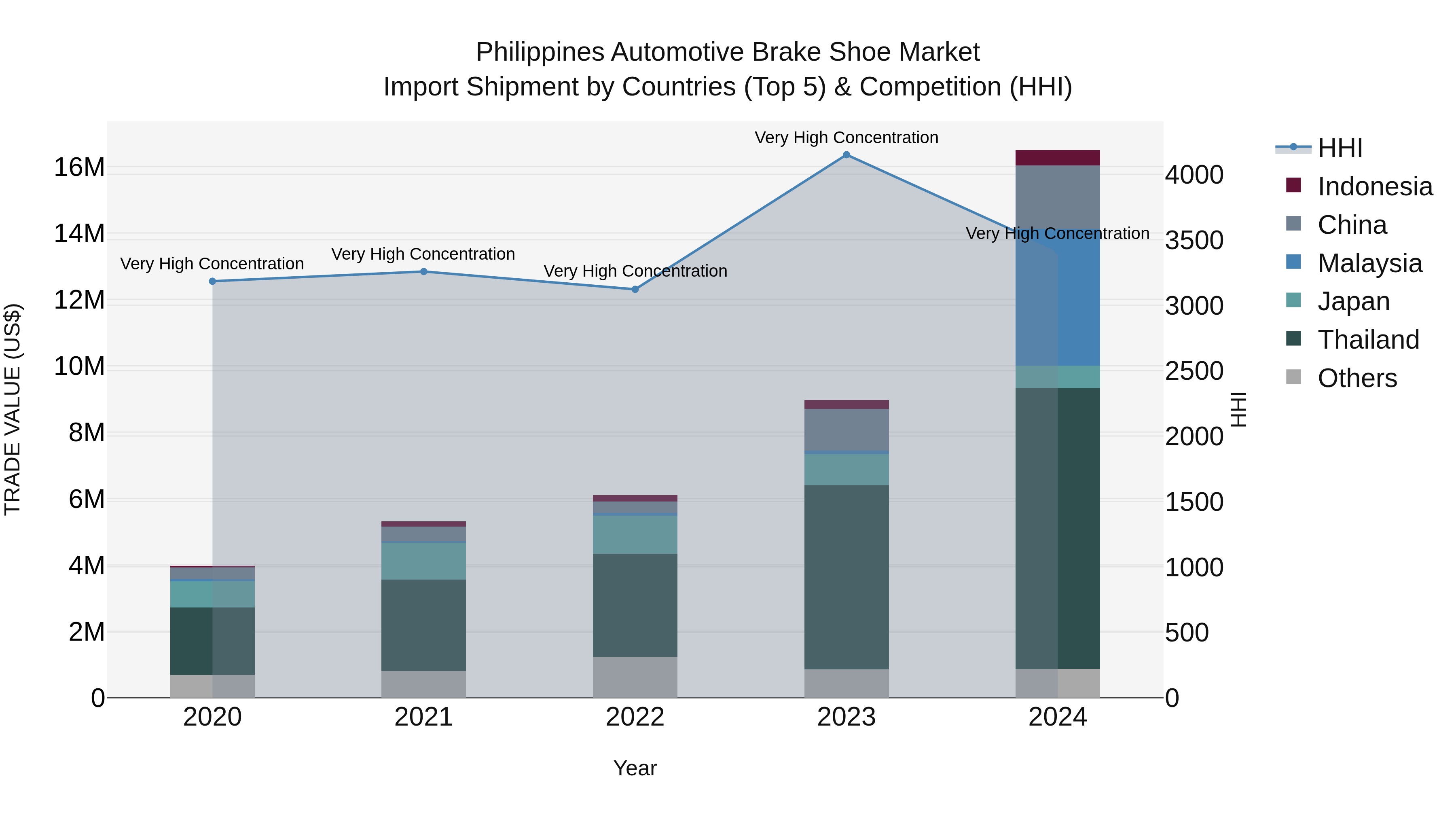Select the 2022 Thailand bar segment
Screen dimensions: 1456x819
coord(635,605)
